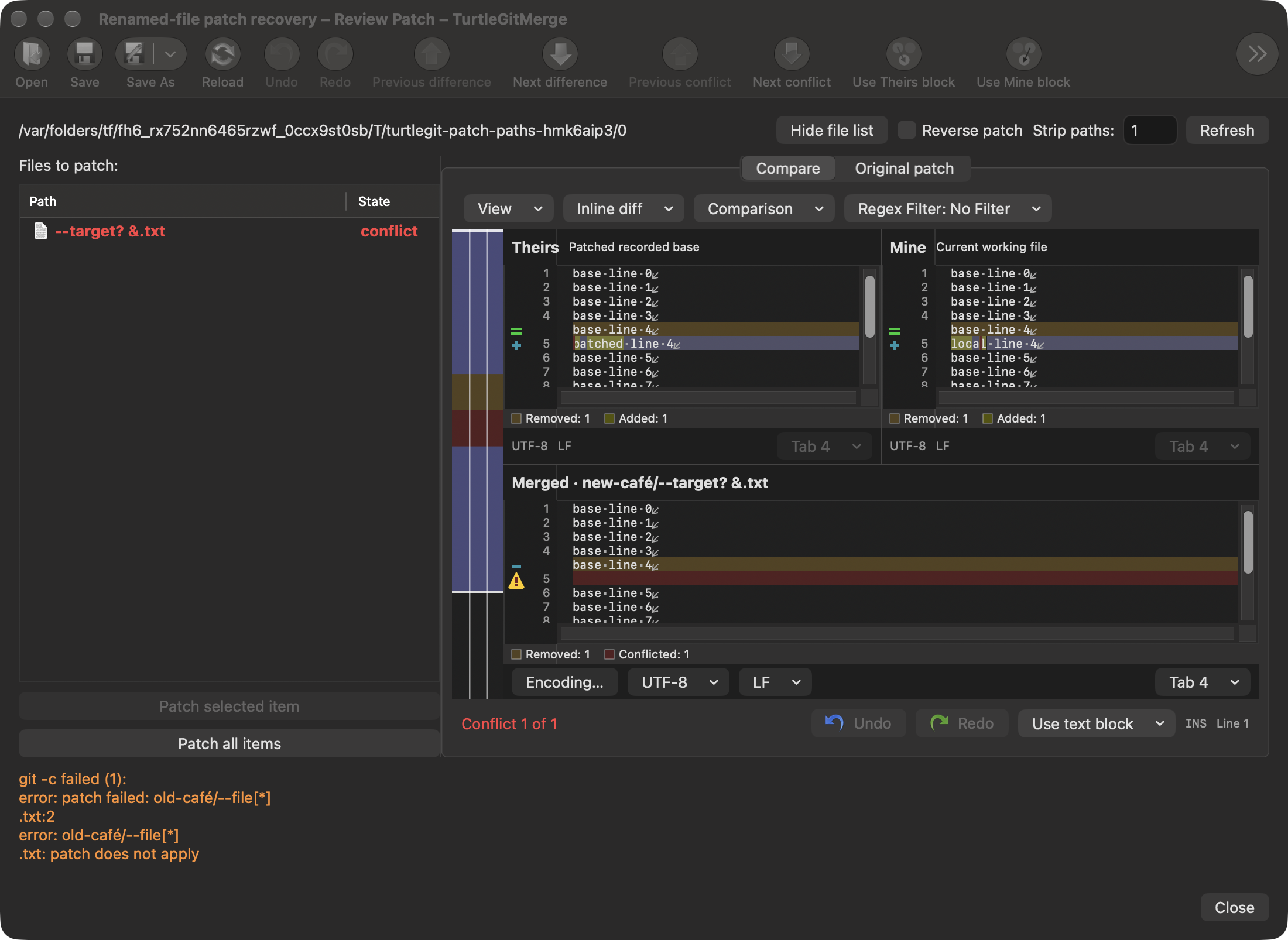The width and height of the screenshot is (1288, 940).
Task: Click Theirs pane vertical scrollbar
Action: [869, 328]
